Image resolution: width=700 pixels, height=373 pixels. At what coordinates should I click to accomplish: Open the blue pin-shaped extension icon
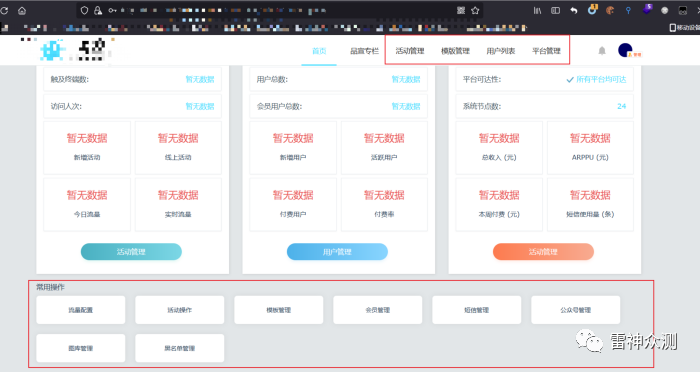[628, 10]
